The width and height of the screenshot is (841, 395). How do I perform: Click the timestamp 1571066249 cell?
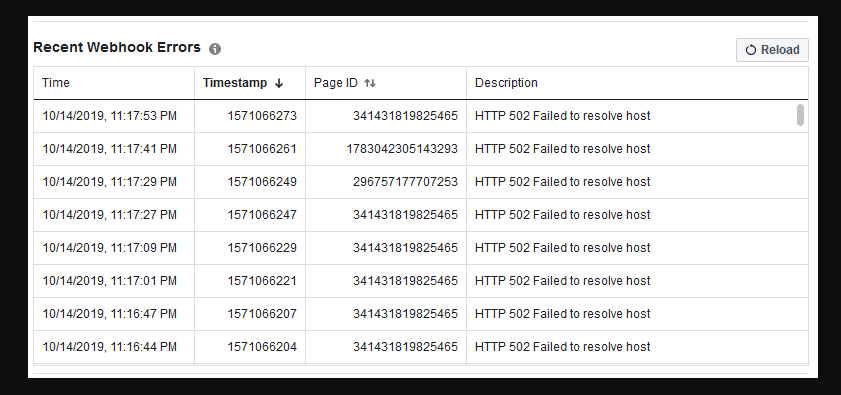pyautogui.click(x=250, y=182)
